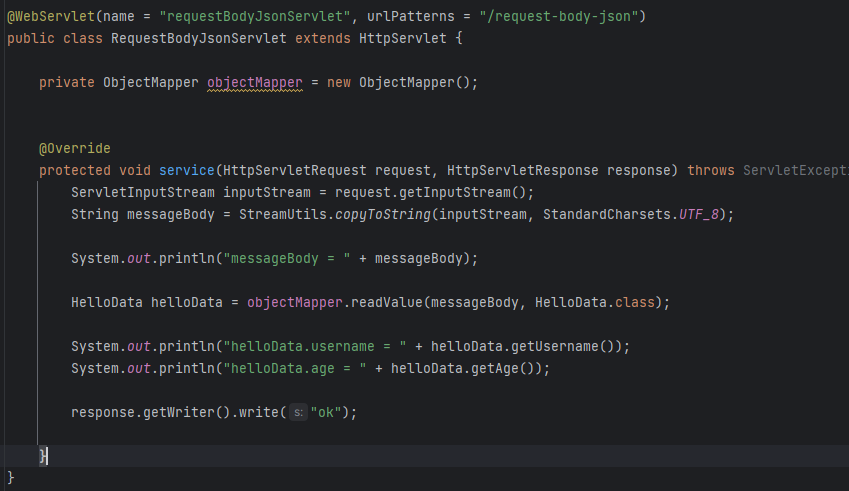Click the getAge() call
This screenshot has height=491, width=849.
click(x=502, y=369)
